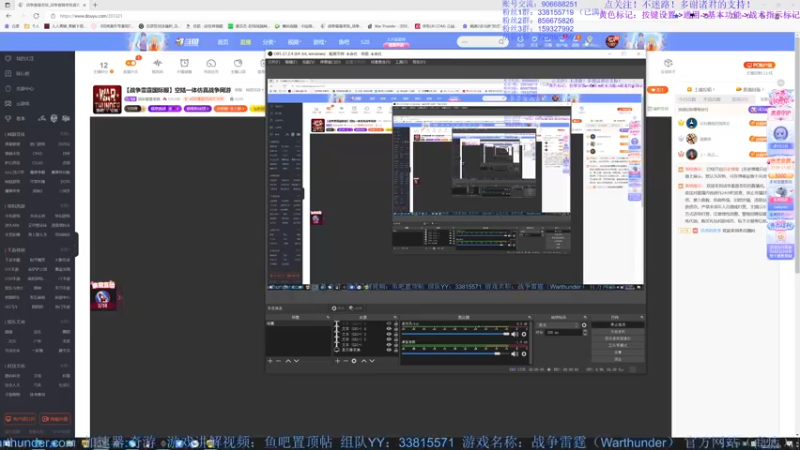This screenshot has width=800, height=450.
Task: Click the alarm clock icon in streamer toolbar
Action: click(x=184, y=63)
